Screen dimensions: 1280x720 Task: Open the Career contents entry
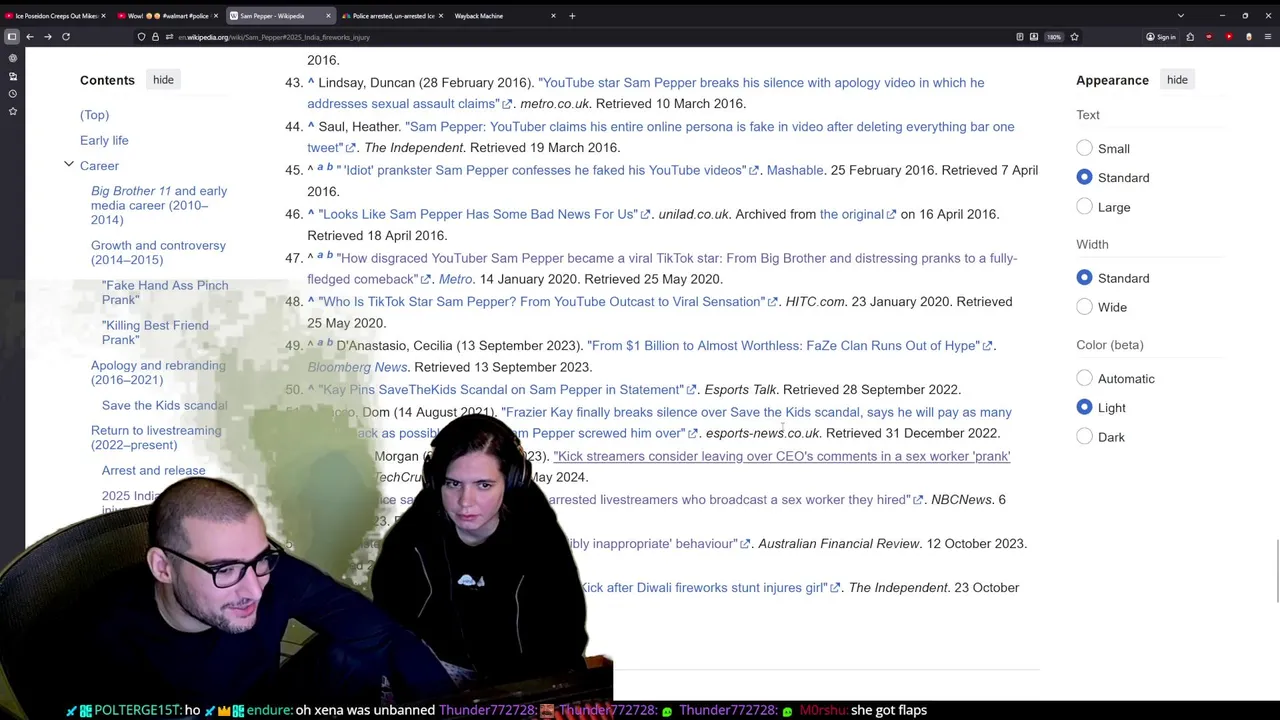click(x=99, y=165)
